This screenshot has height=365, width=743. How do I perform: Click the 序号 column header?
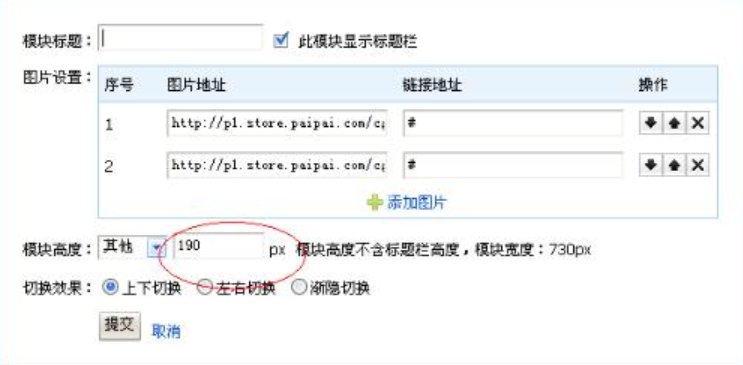pyautogui.click(x=119, y=85)
